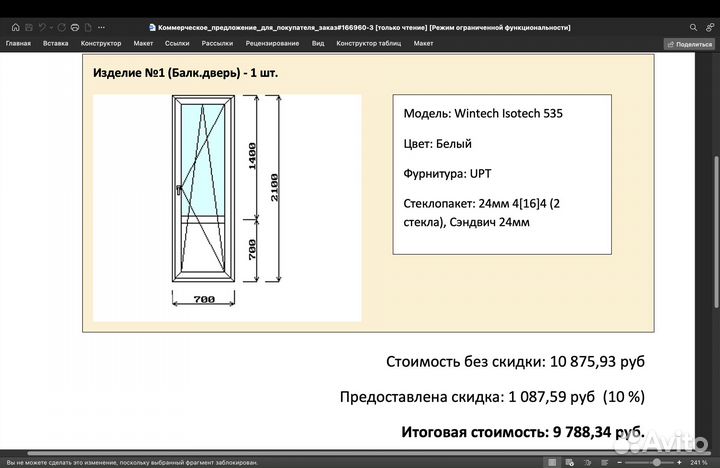Click the Save icon in the quick access toolbar

coord(29,28)
